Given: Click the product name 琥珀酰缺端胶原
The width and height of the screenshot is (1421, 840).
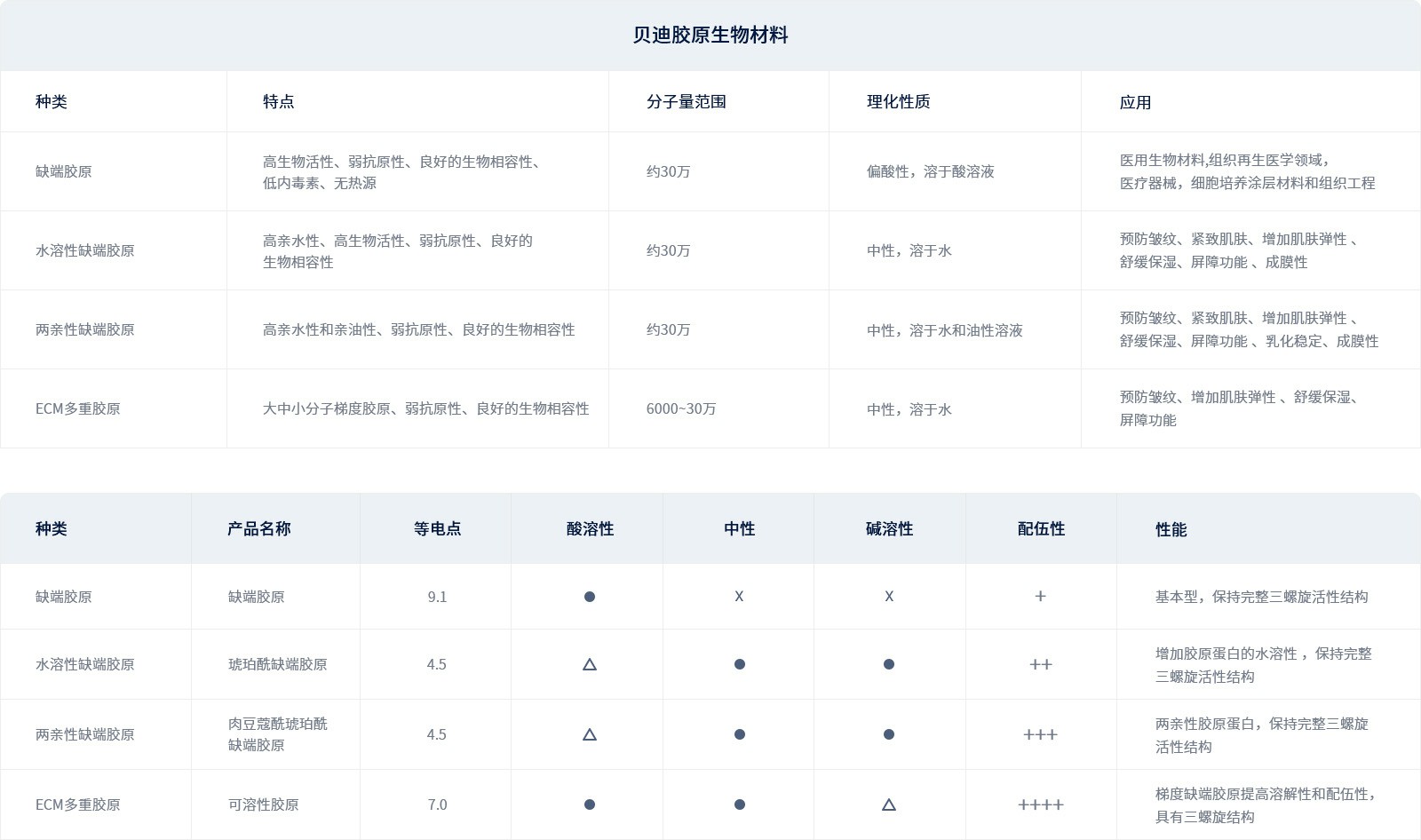Looking at the screenshot, I should click(277, 664).
